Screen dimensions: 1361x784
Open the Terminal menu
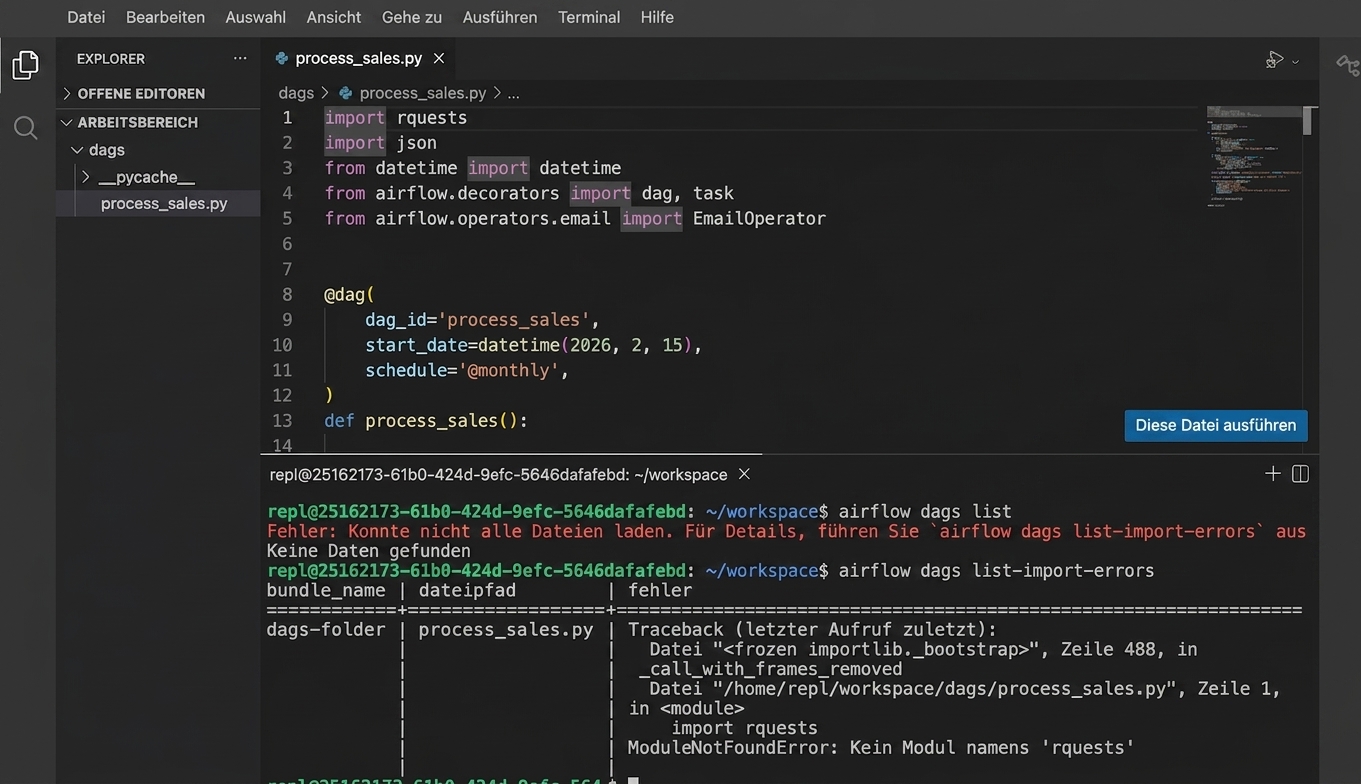pyautogui.click(x=589, y=17)
